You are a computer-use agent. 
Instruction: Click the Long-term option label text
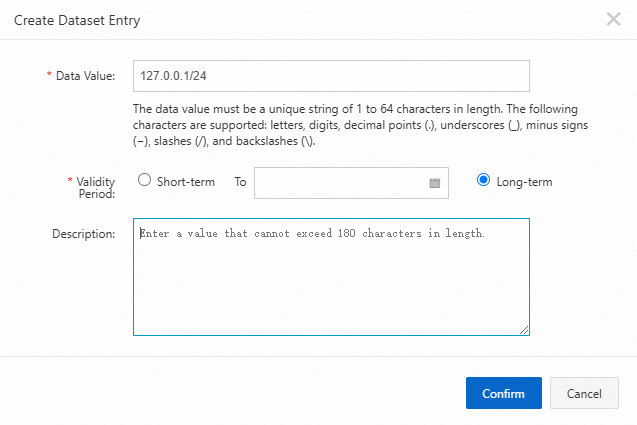click(524, 182)
